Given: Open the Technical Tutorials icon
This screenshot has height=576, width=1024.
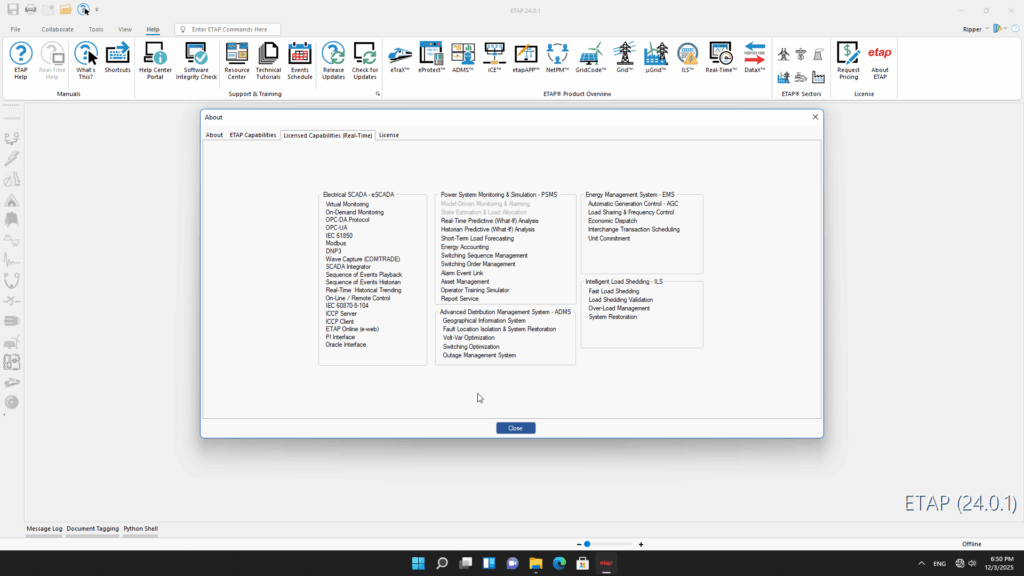Looking at the screenshot, I should point(268,60).
